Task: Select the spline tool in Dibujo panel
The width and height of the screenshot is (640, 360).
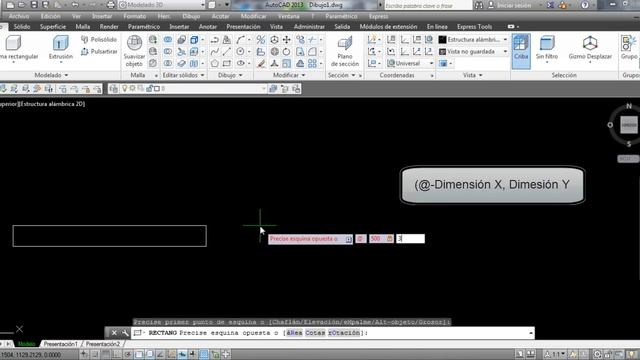Action: 215,52
